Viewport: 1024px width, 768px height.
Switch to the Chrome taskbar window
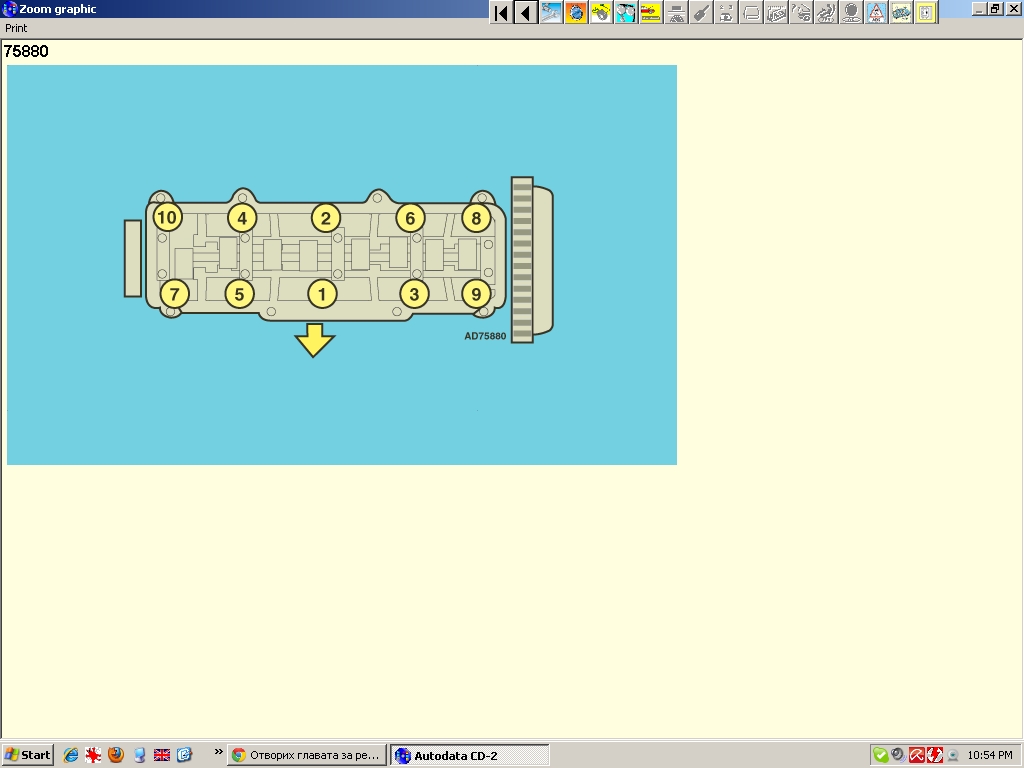point(305,755)
